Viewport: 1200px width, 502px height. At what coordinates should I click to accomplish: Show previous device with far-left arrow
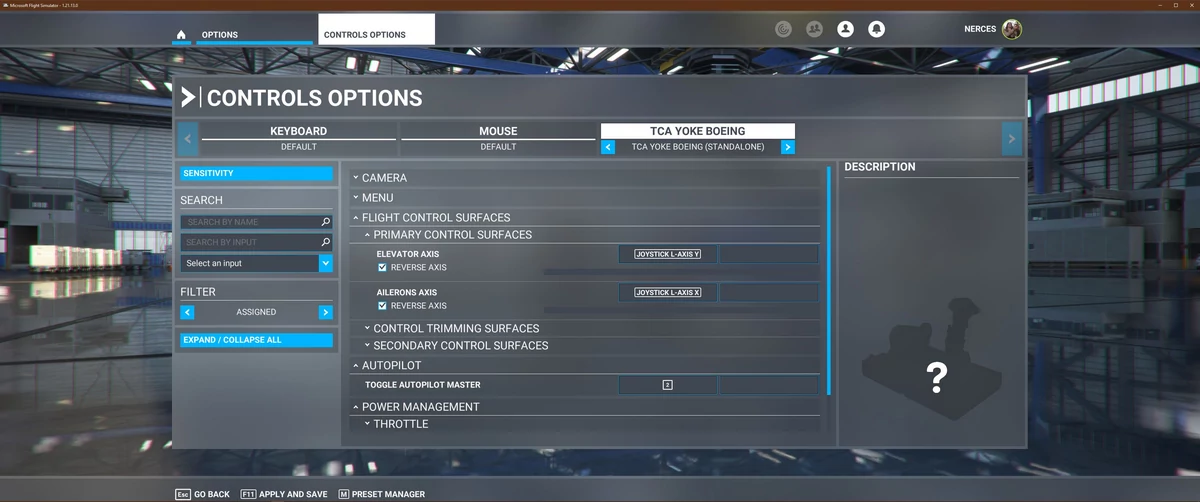(188, 139)
